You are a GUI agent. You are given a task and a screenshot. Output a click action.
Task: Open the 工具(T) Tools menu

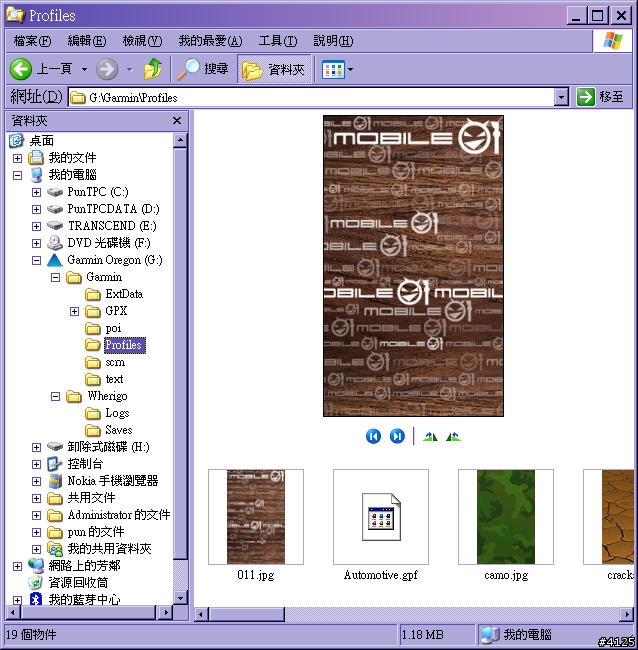(x=278, y=41)
